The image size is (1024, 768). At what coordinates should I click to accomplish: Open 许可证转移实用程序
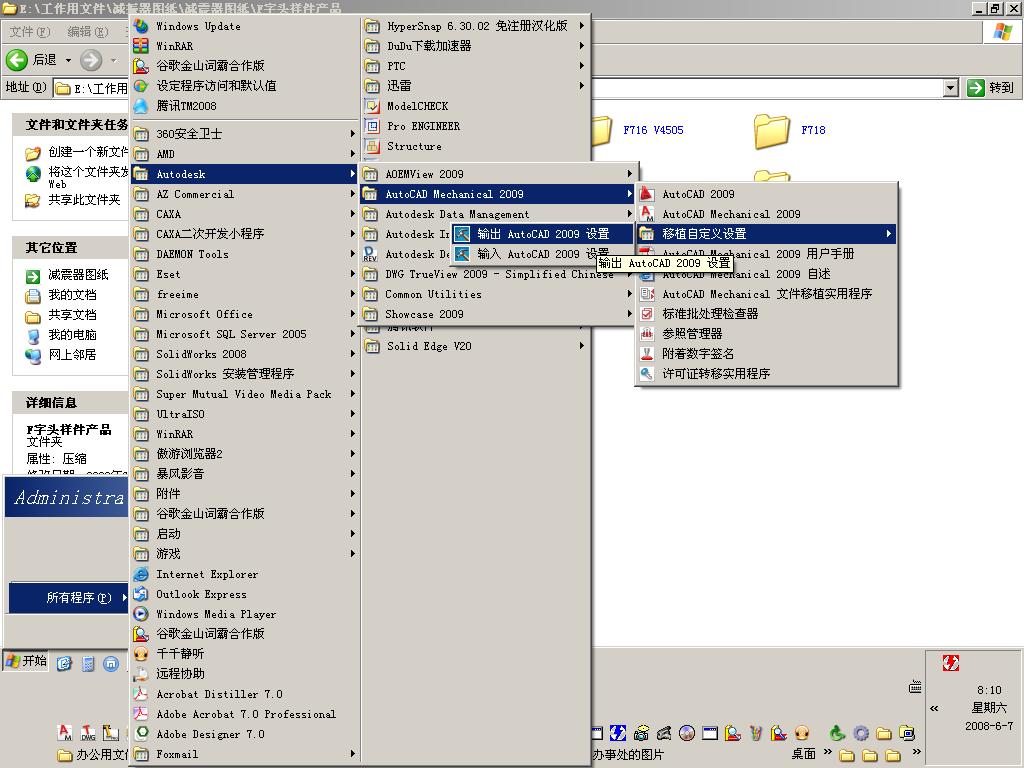click(x=765, y=374)
